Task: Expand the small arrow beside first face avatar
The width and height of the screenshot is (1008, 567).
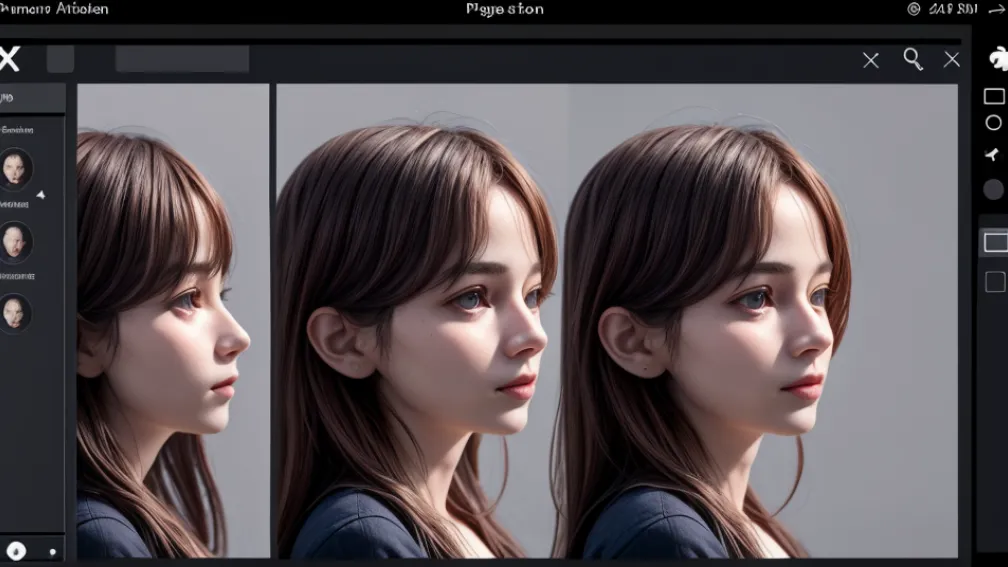Action: 41,195
